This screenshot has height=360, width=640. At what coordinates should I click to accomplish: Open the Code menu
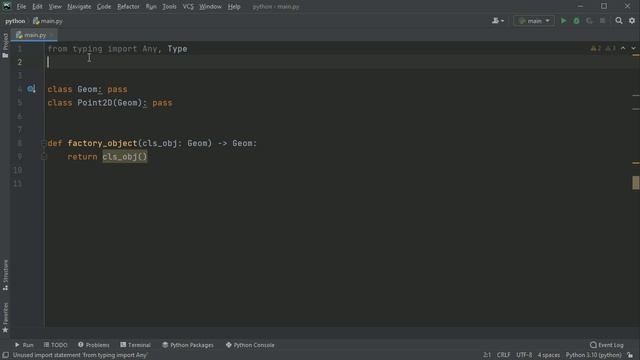pyautogui.click(x=104, y=7)
